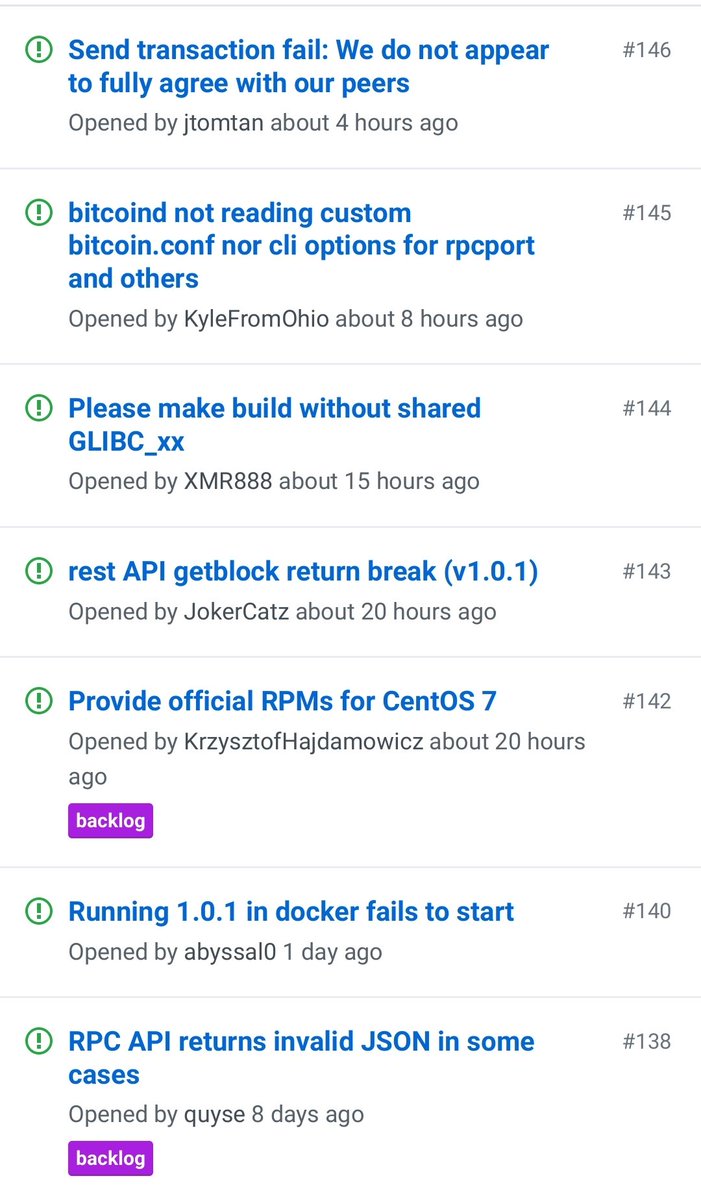
Task: Click issue number #140
Action: (646, 911)
